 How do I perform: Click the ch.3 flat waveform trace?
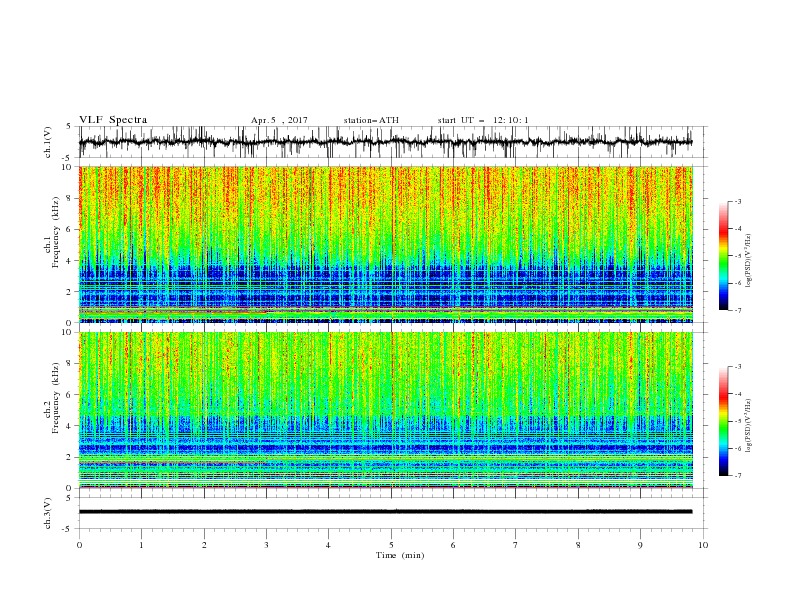pyautogui.click(x=385, y=512)
